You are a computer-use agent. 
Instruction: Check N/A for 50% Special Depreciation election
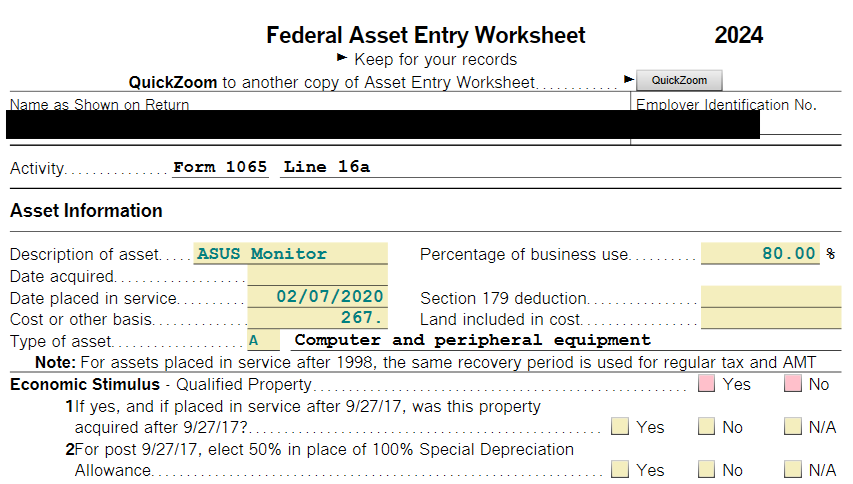tap(793, 469)
